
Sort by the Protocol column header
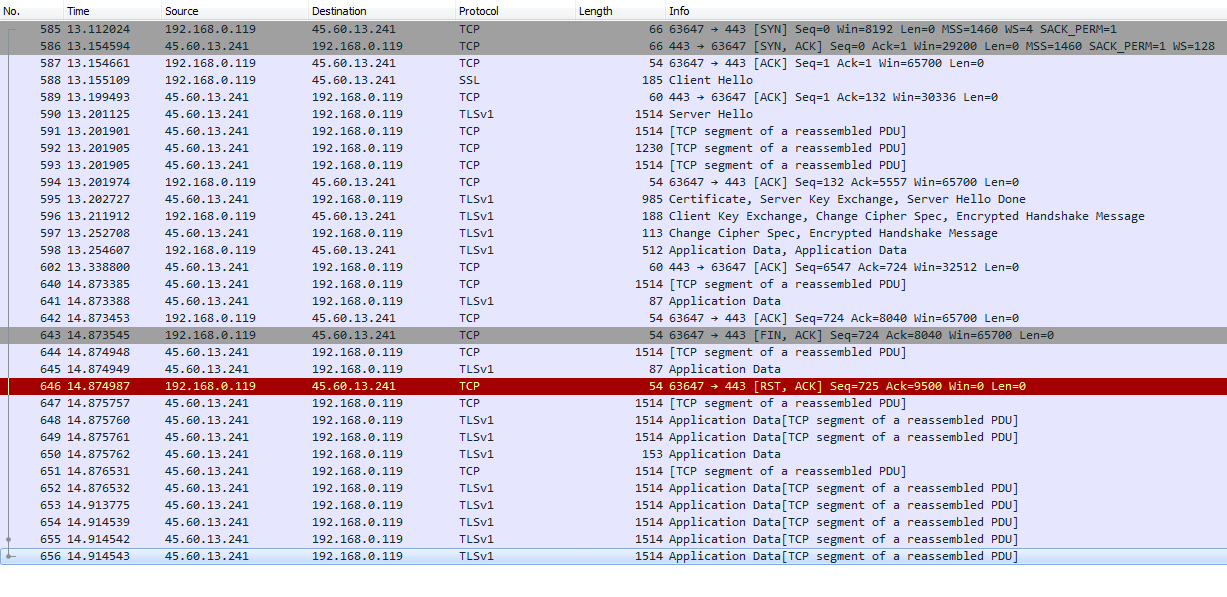(514, 11)
